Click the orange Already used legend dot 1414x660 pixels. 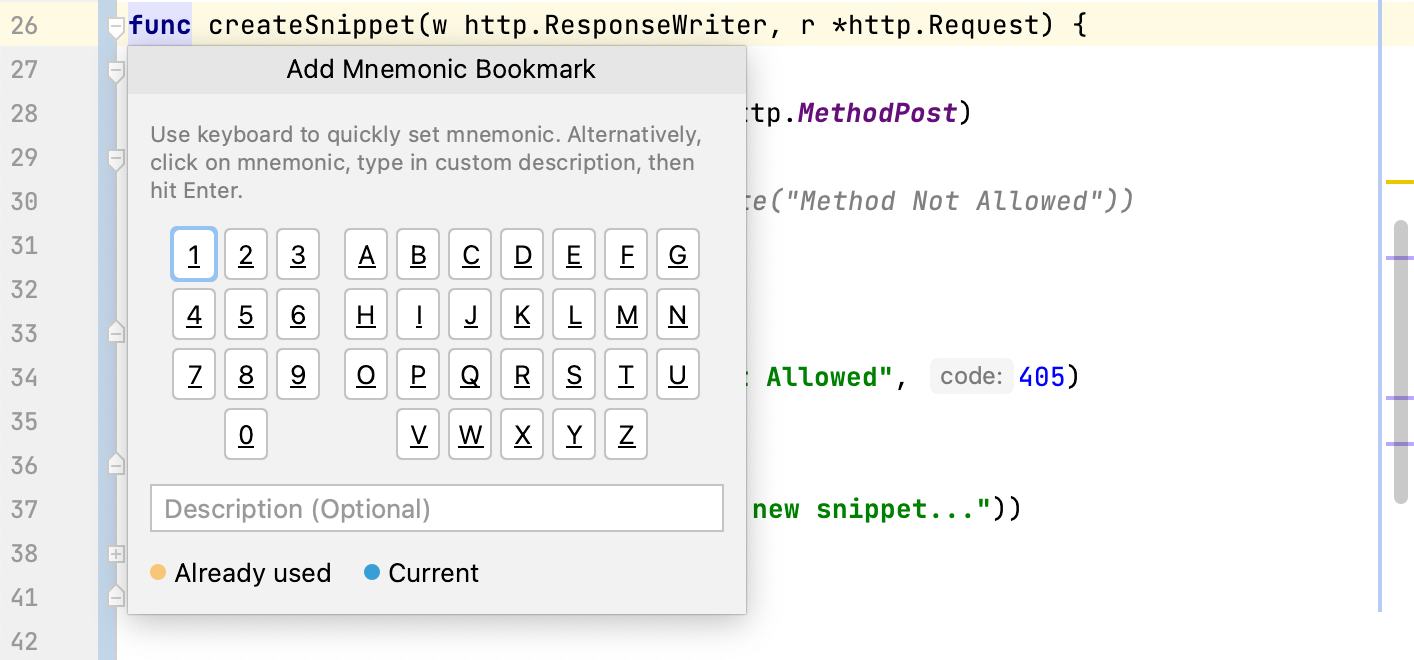(x=158, y=573)
